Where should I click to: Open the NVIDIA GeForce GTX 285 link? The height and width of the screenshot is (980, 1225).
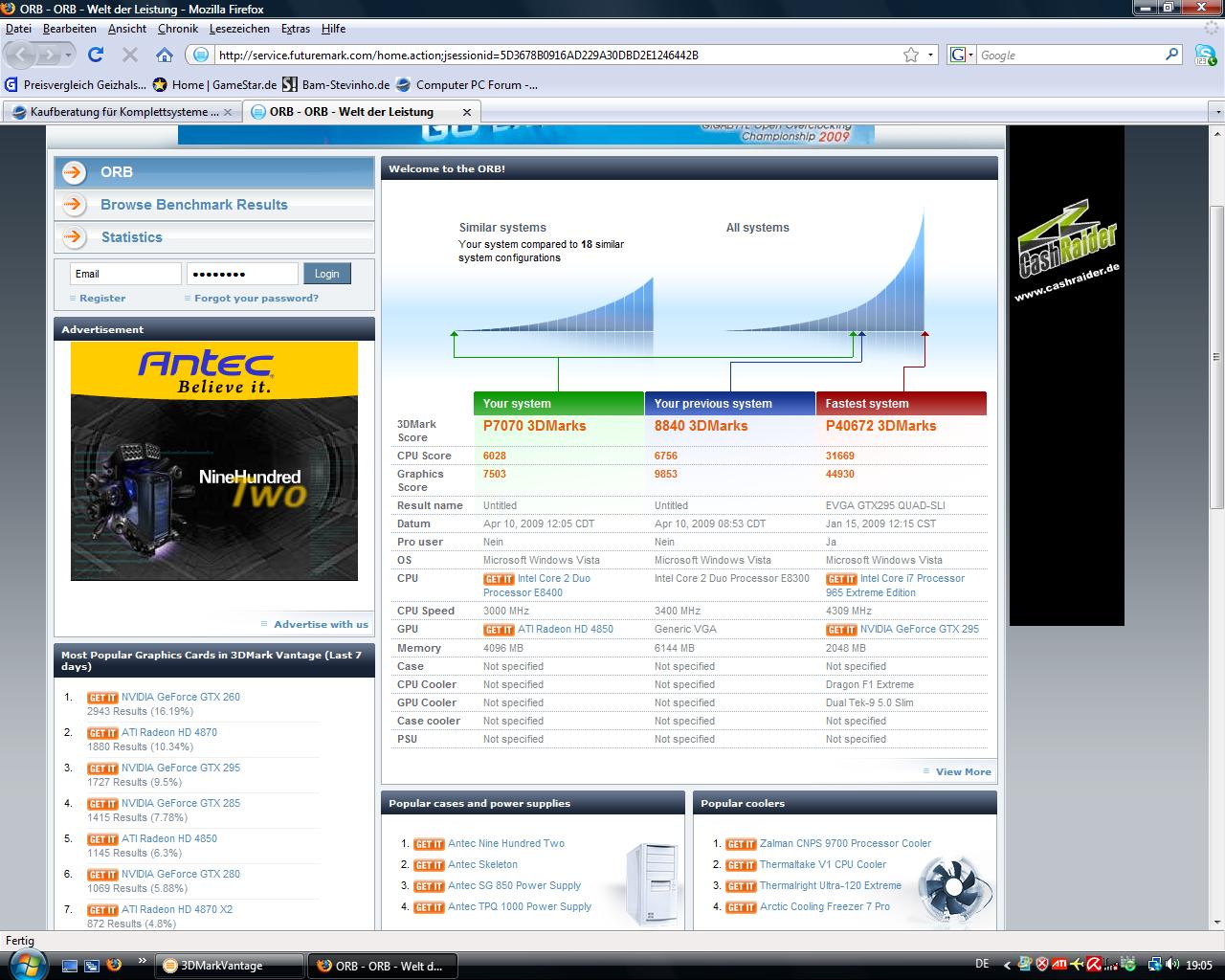coord(181,803)
